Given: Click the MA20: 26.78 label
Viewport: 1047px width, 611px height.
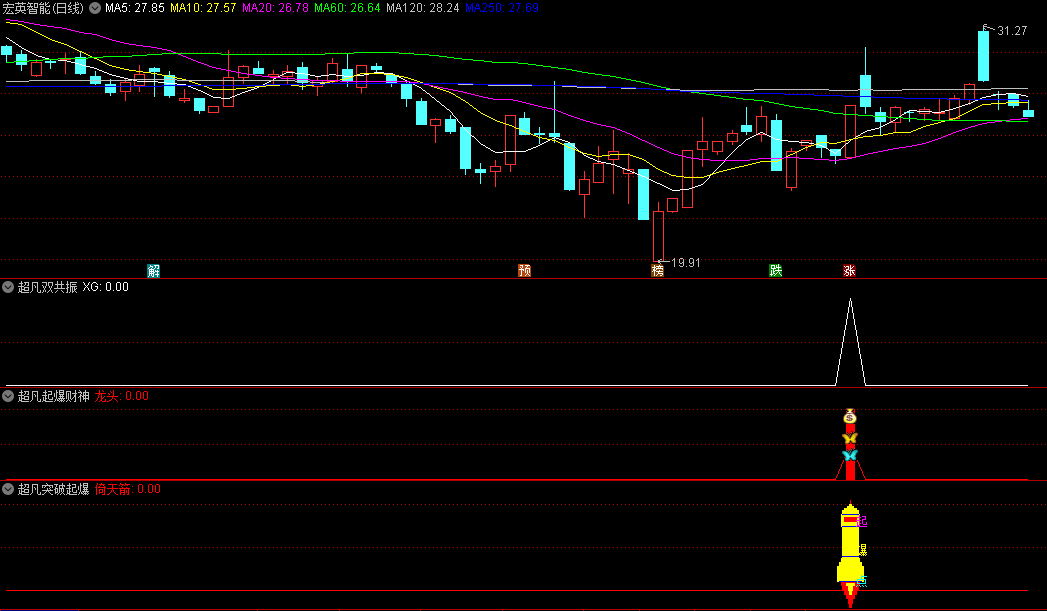Looking at the screenshot, I should (275, 8).
